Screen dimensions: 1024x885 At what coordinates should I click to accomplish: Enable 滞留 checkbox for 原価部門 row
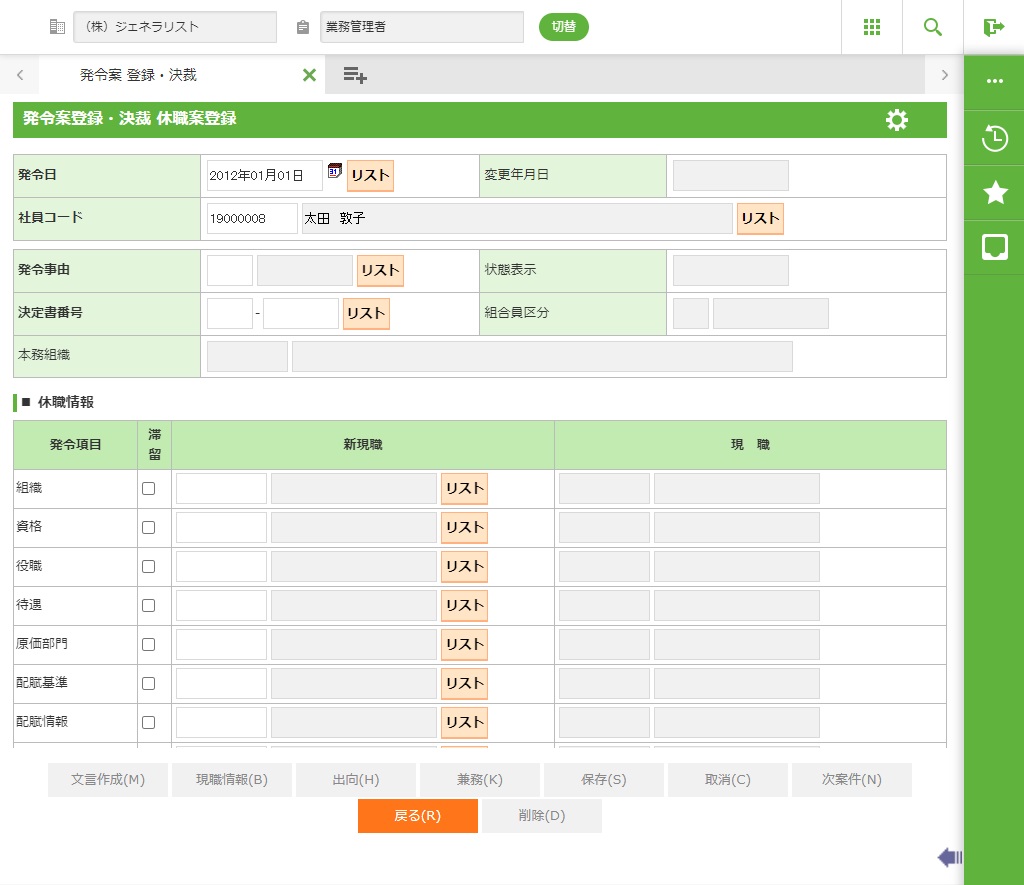[149, 644]
